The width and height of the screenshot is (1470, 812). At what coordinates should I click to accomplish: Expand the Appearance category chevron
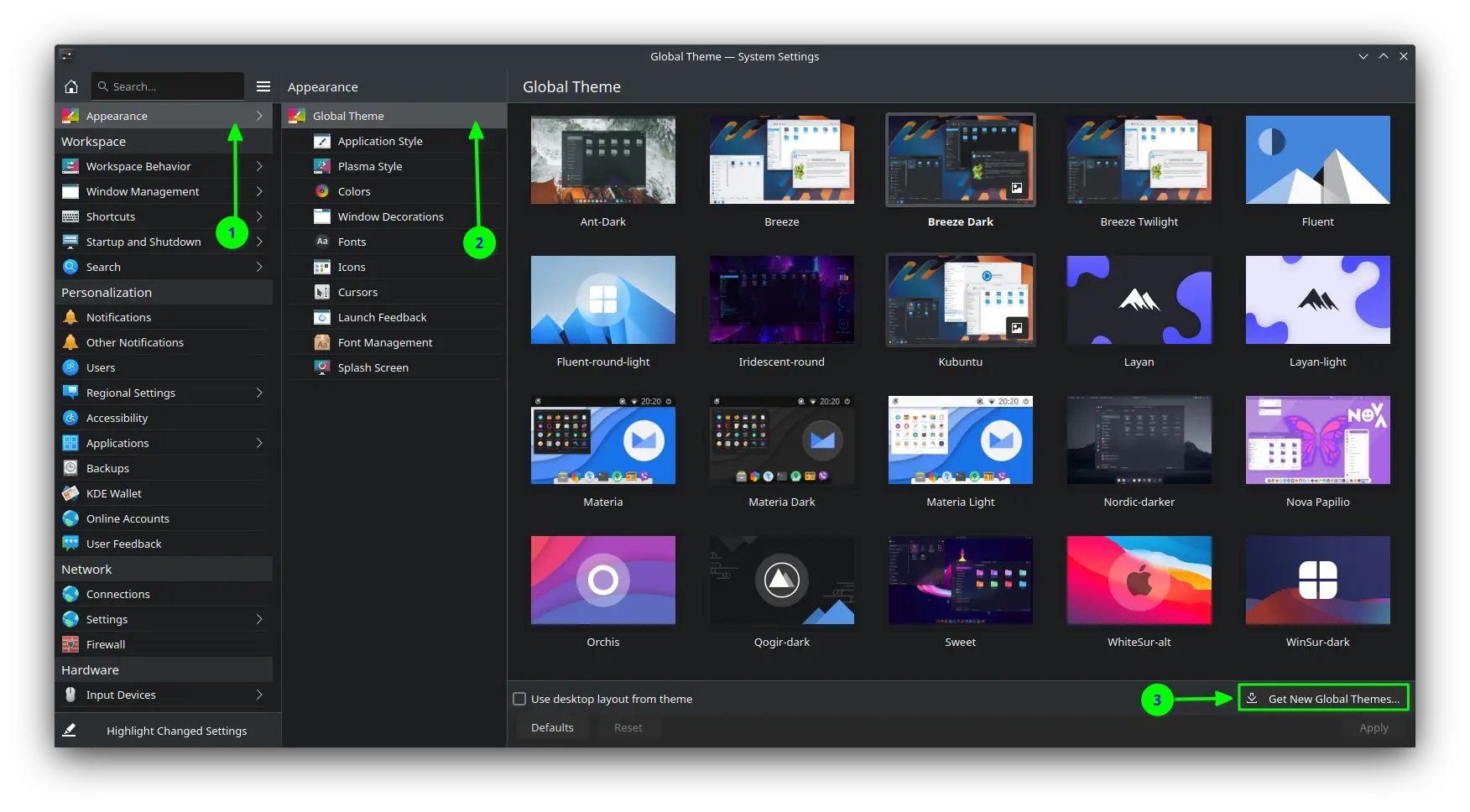point(259,116)
